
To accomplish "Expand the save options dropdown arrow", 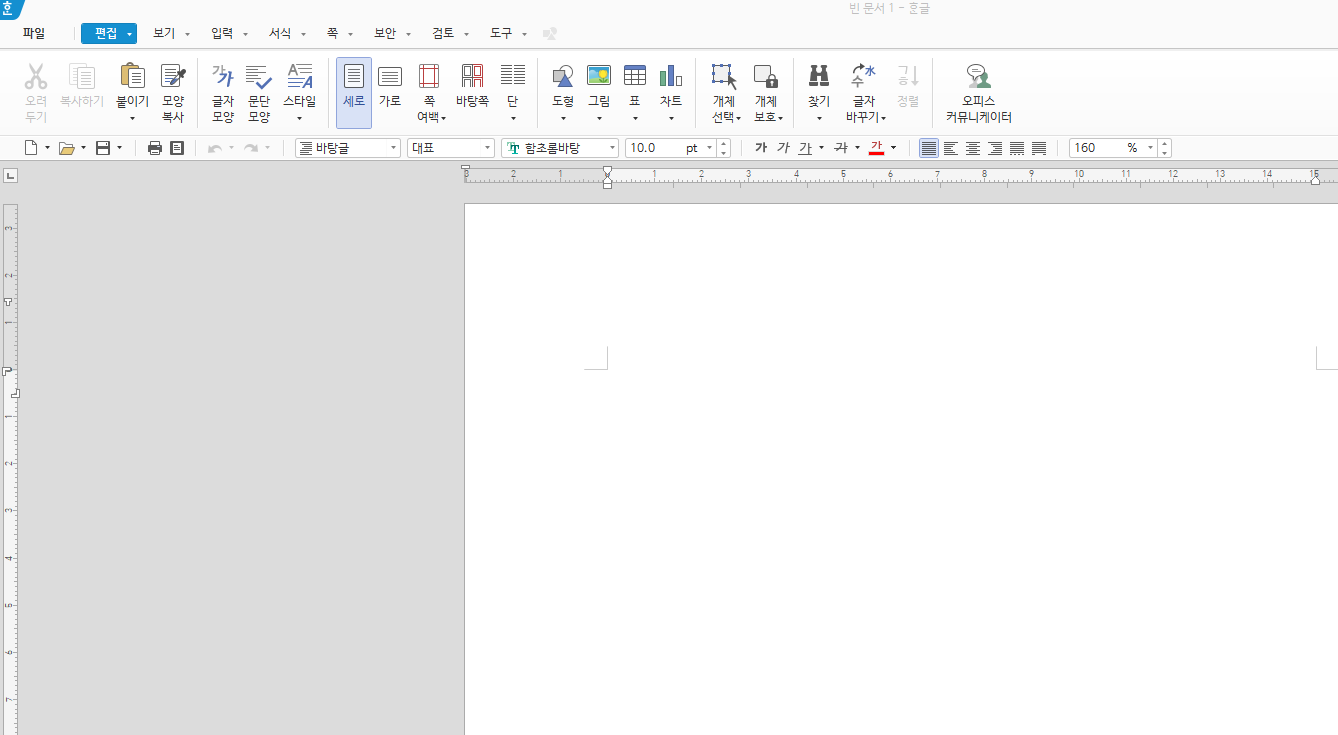I will coord(119,148).
